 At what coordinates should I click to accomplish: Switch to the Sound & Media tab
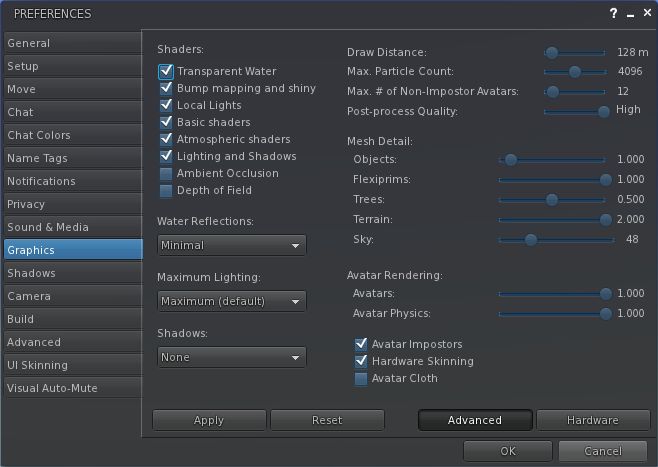click(x=72, y=227)
